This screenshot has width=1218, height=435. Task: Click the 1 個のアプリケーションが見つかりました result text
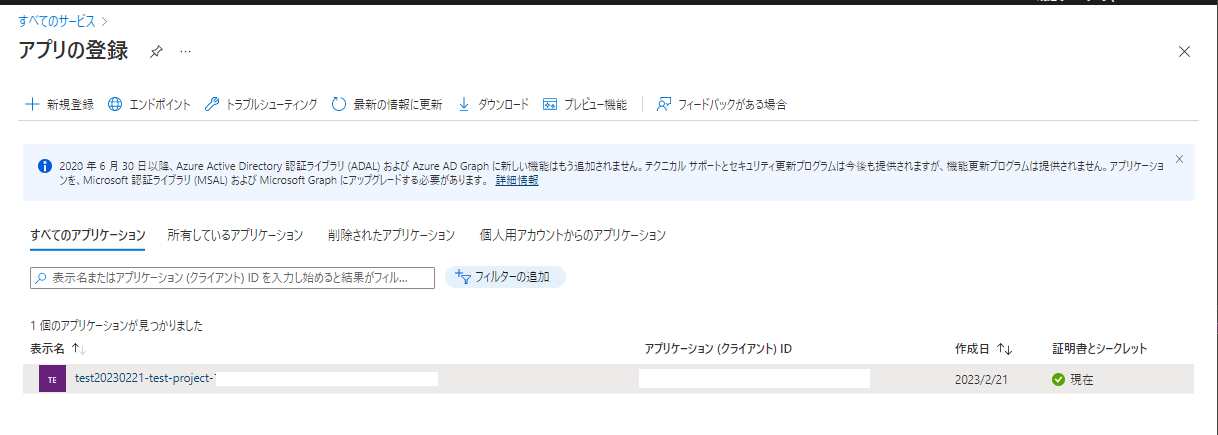point(117,326)
